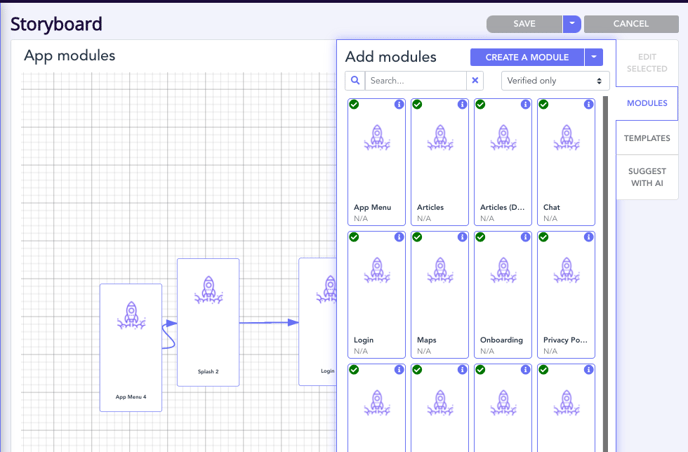Open info icon on Login module card
This screenshot has width=688, height=452.
click(x=399, y=237)
